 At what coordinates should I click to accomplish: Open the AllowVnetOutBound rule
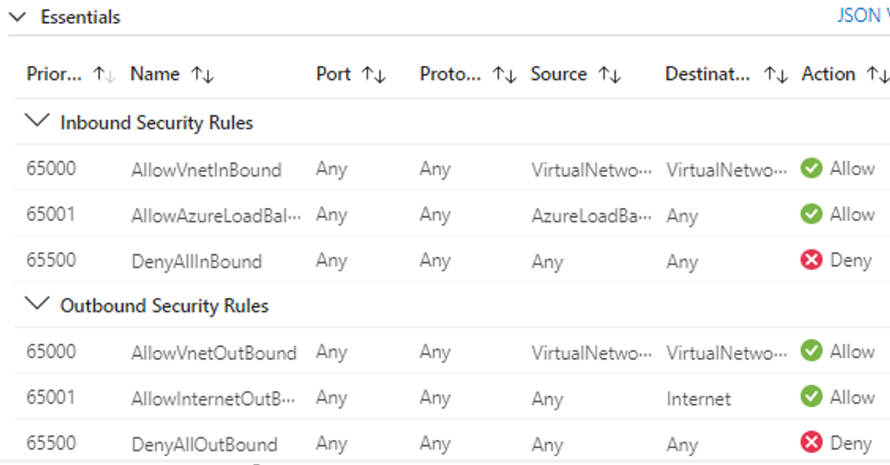point(213,352)
